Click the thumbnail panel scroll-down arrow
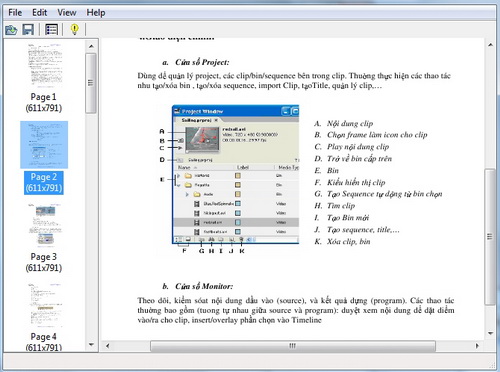 coord(91,345)
